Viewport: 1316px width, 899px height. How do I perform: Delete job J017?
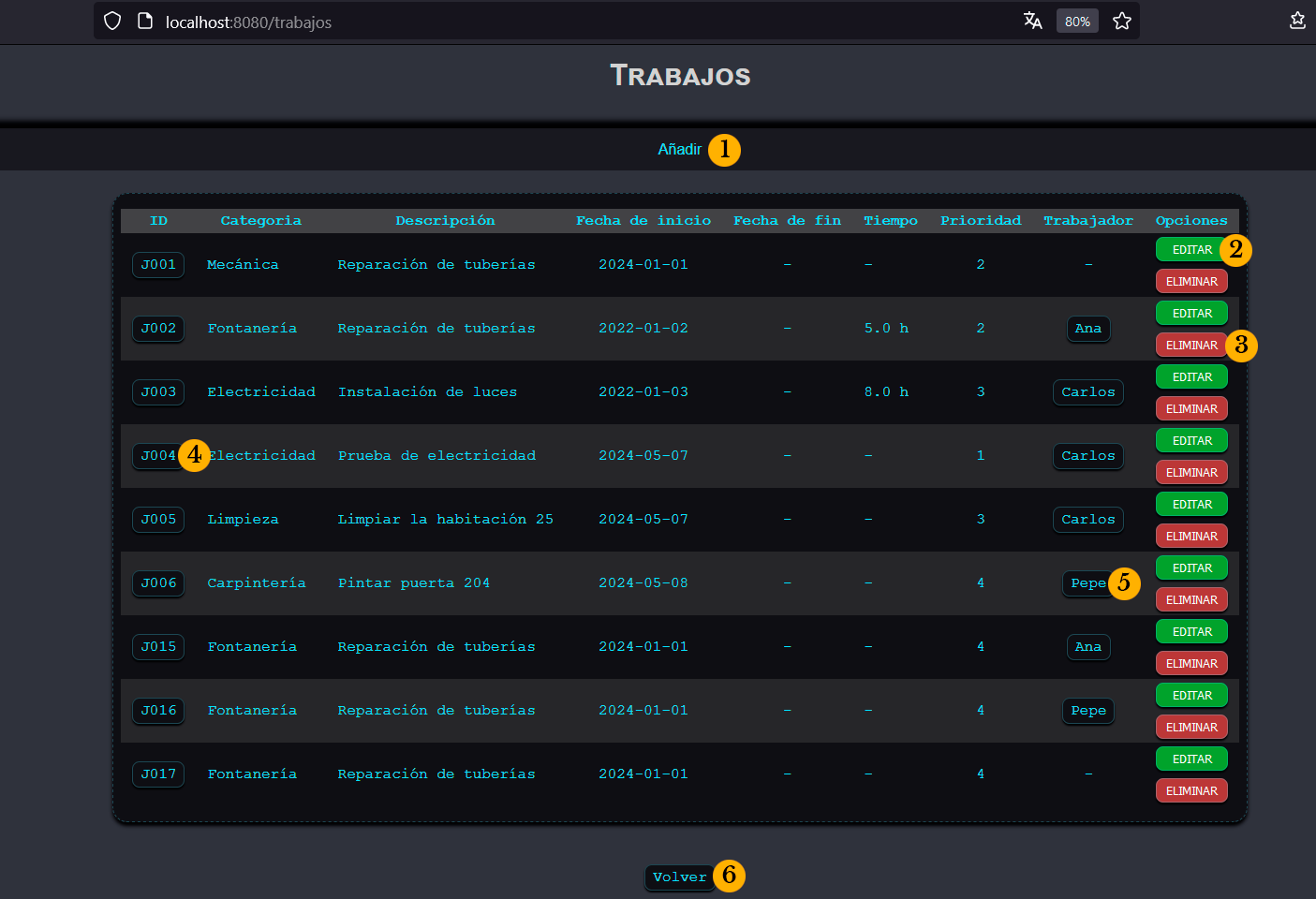1191,791
